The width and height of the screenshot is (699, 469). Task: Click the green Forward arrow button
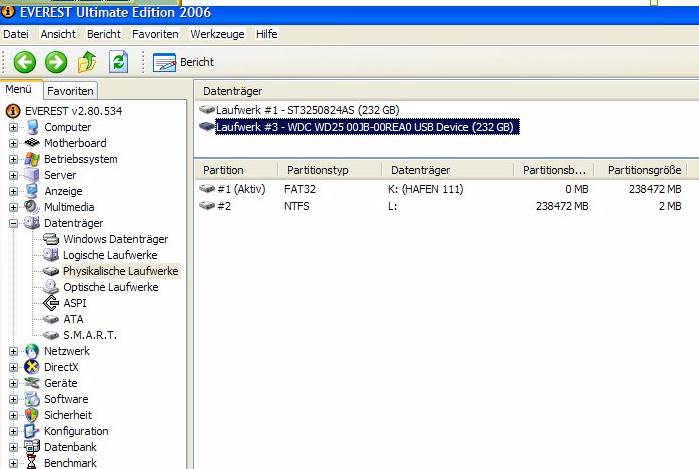point(56,62)
